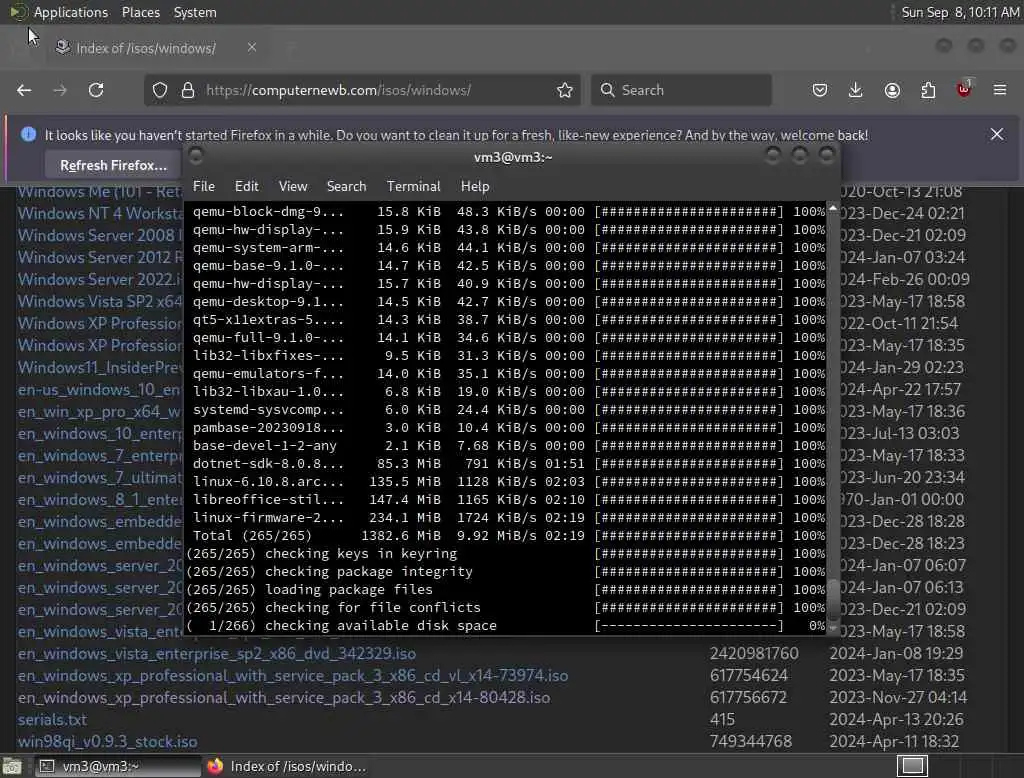
Task: Open en_windows_10_enterprise link
Action: tap(101, 434)
